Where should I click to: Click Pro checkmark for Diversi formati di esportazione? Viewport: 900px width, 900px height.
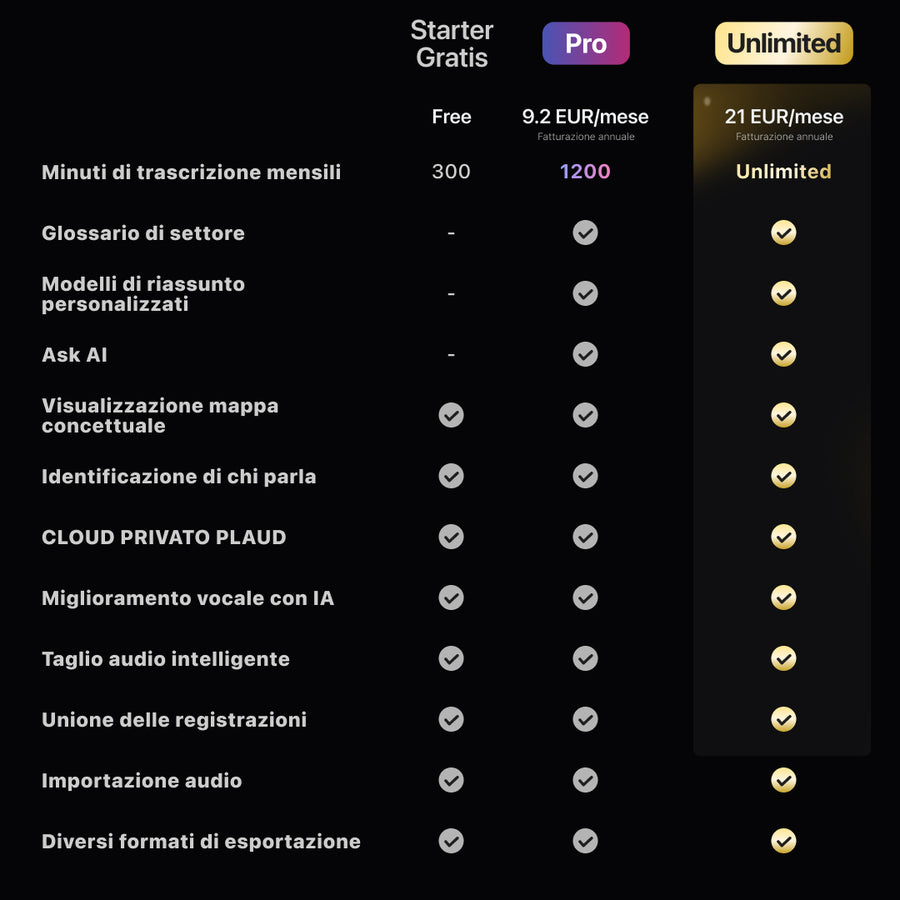[x=585, y=841]
